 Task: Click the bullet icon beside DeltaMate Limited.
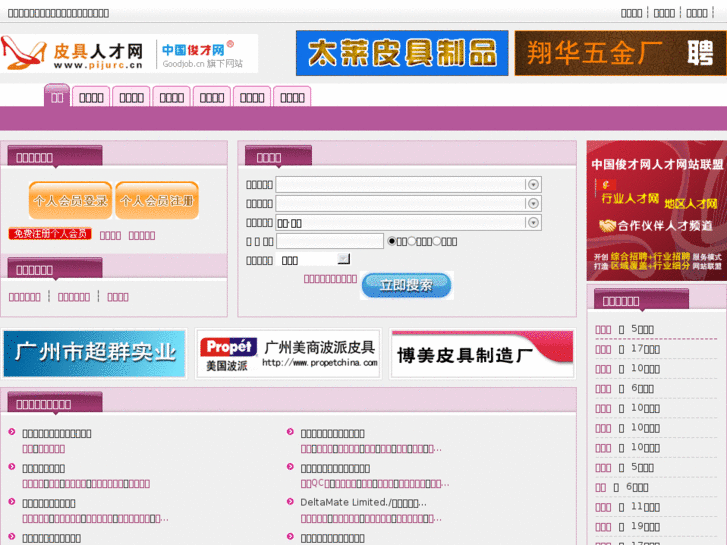290,501
